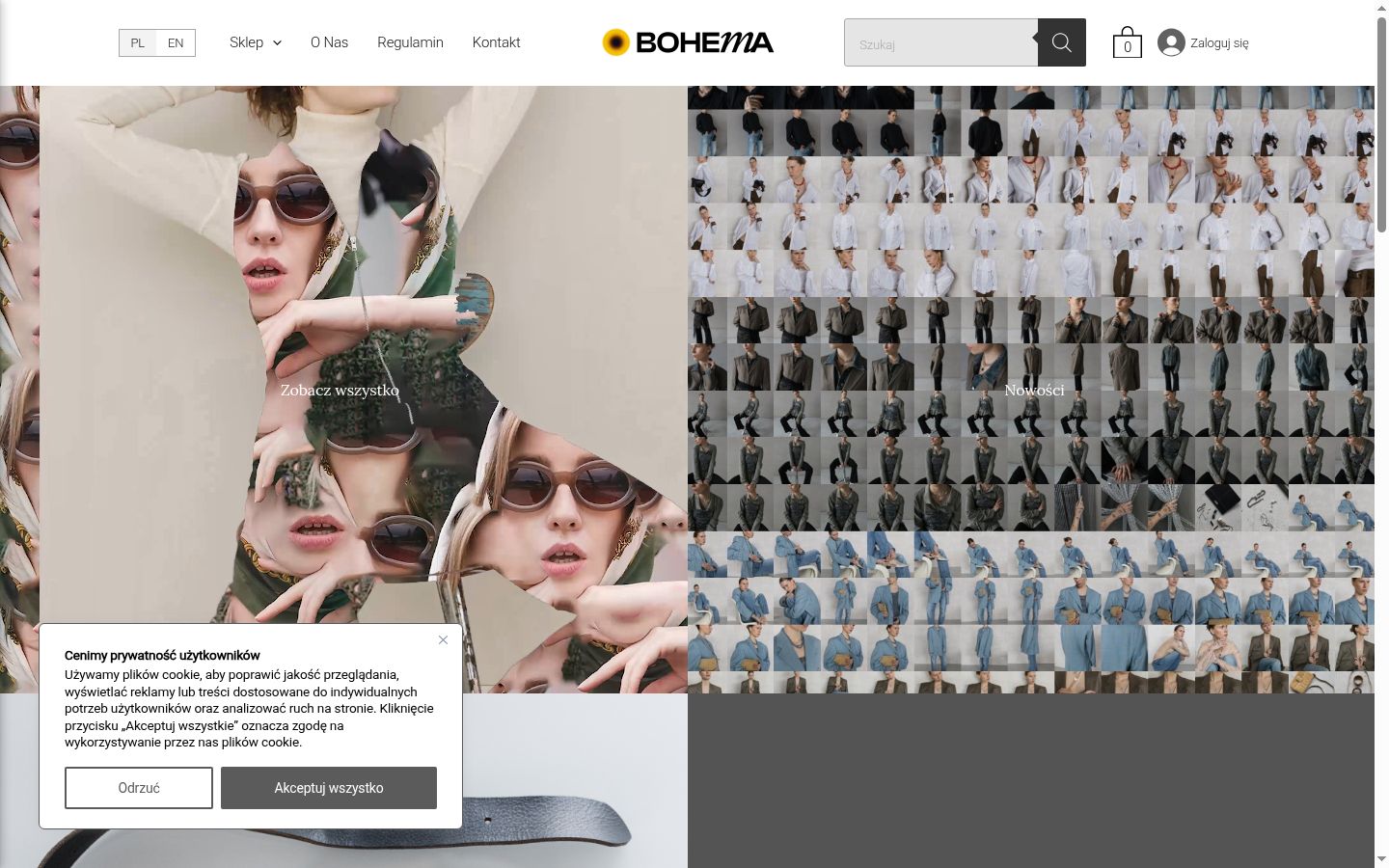This screenshot has height=868, width=1389.
Task: Open the Zobacz wszystko banner link
Action: [340, 390]
